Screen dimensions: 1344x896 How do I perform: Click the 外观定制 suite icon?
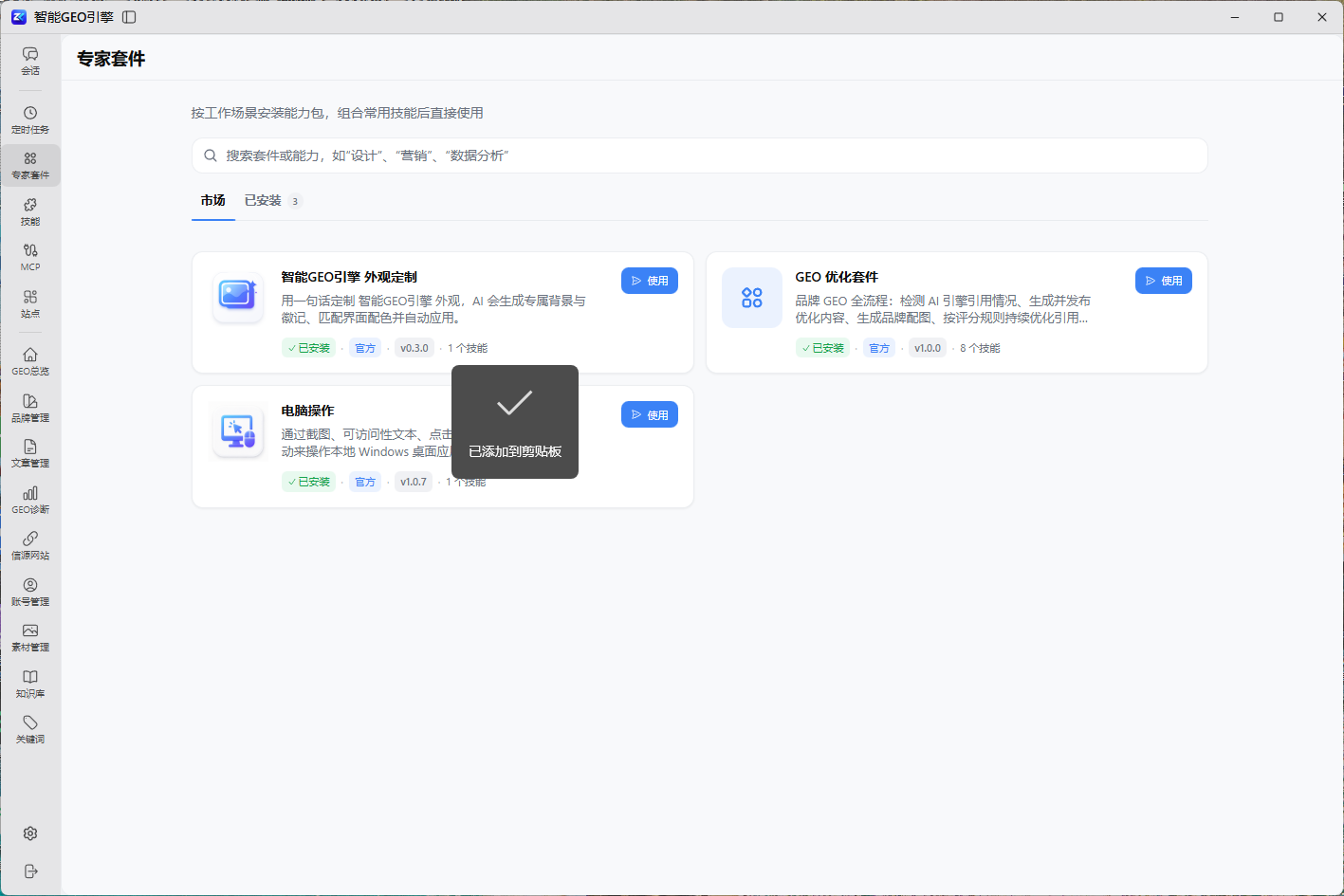coord(238,297)
